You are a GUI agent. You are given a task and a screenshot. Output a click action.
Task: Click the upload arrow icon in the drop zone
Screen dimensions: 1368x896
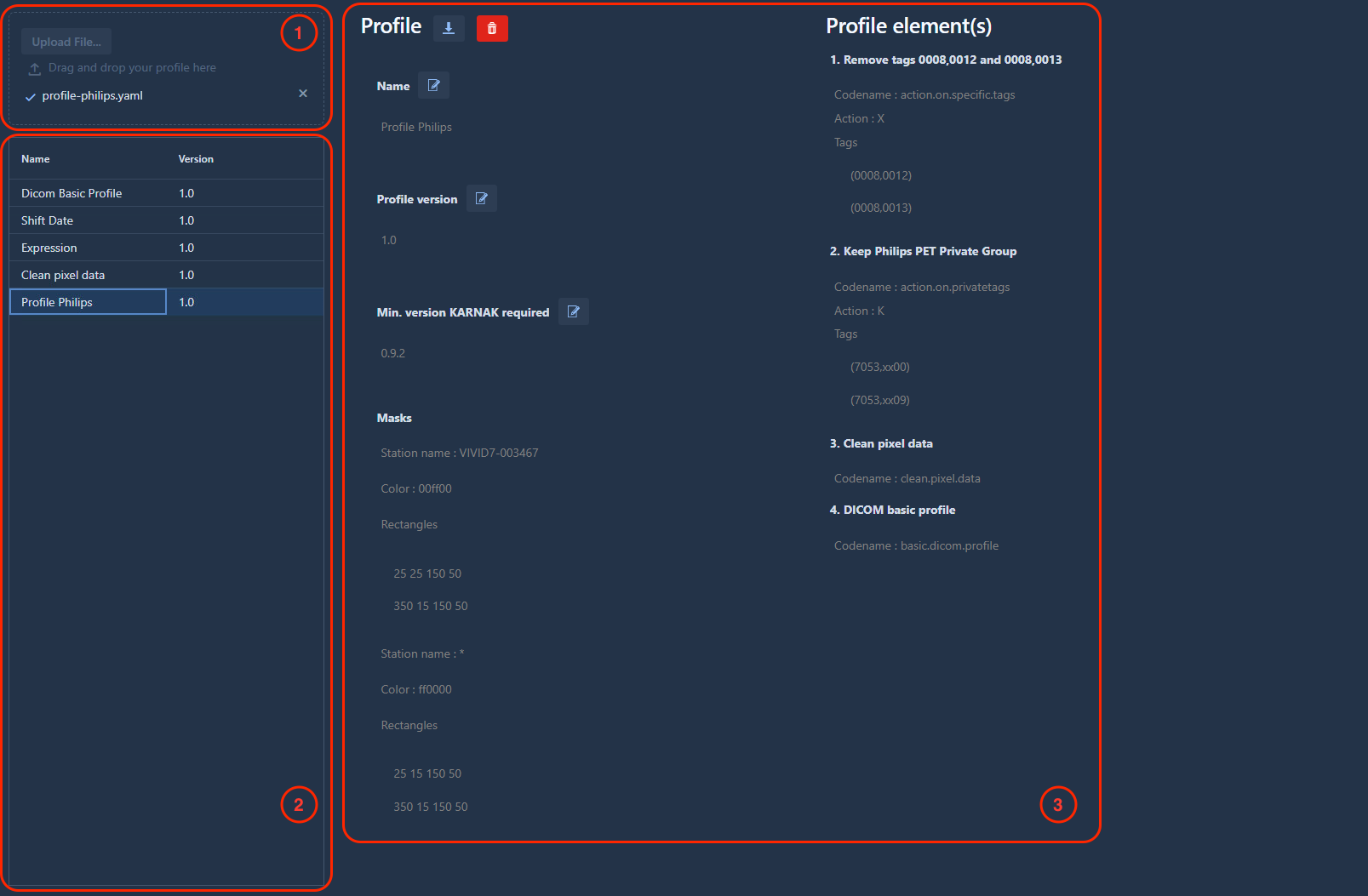(35, 68)
